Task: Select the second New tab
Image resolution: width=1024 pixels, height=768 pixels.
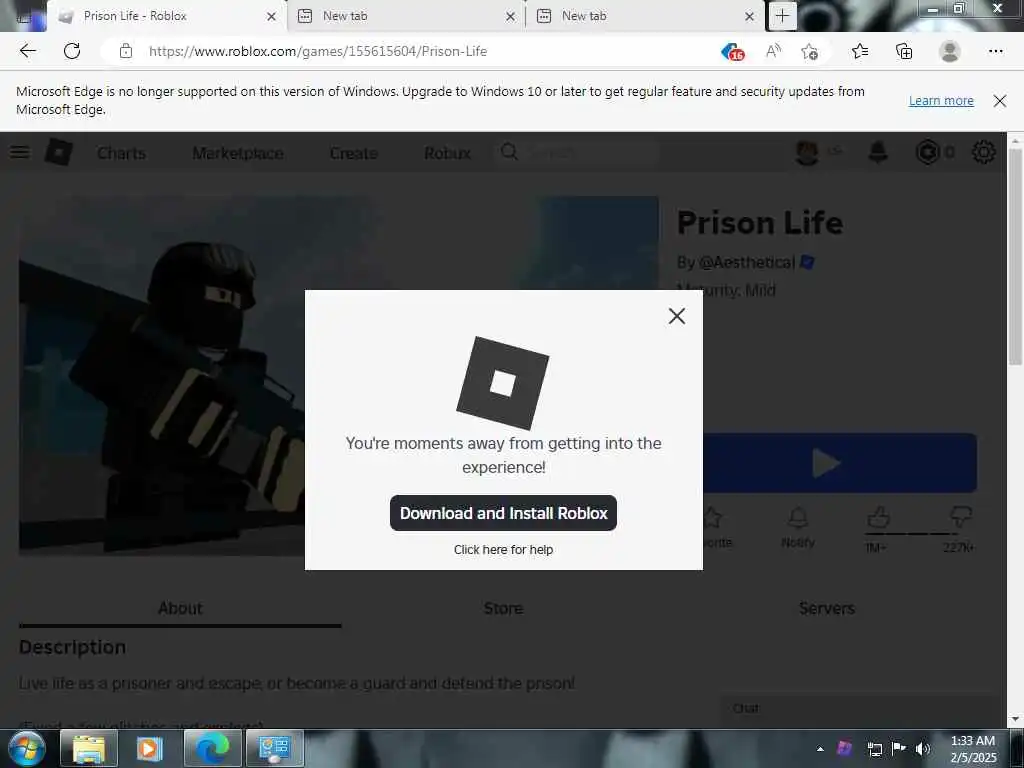Action: tap(643, 16)
